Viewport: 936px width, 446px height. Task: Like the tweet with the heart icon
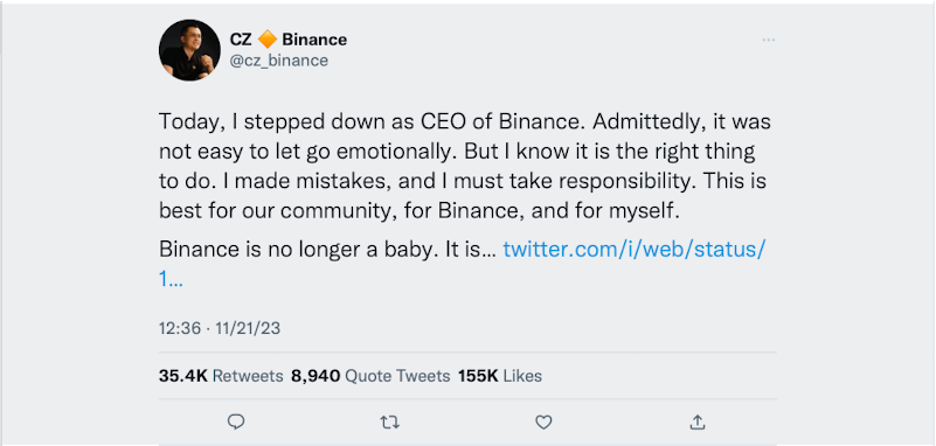[x=544, y=421]
